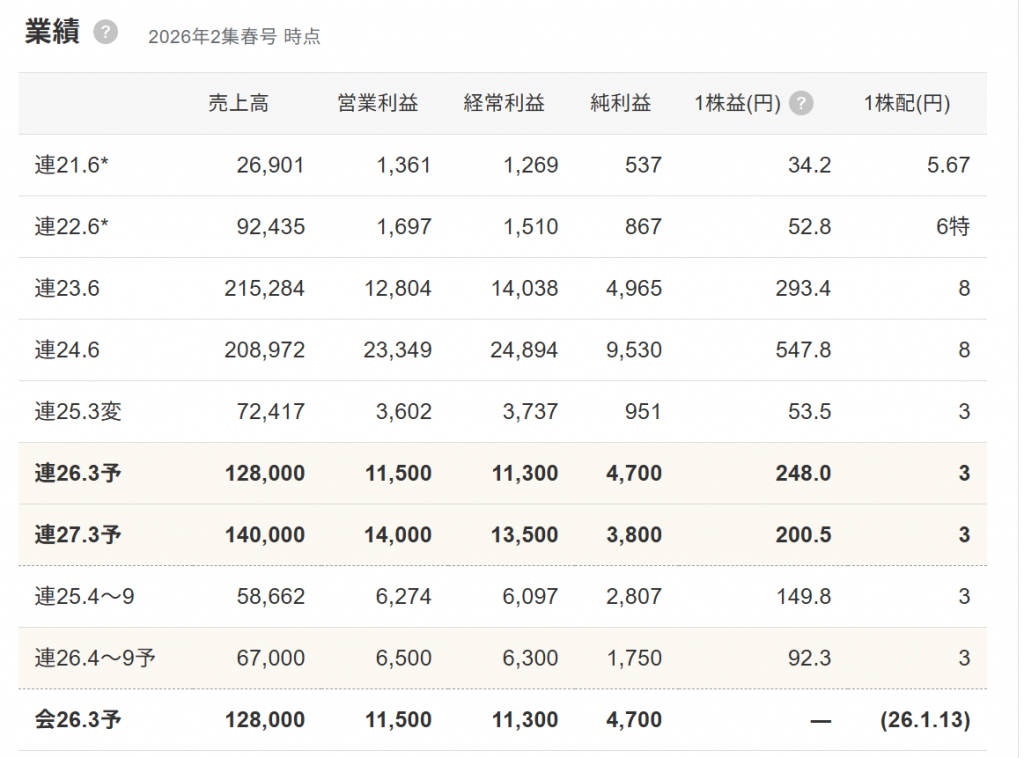
Task: Click the 2026年2集春号 時点 text
Action: [x=234, y=37]
